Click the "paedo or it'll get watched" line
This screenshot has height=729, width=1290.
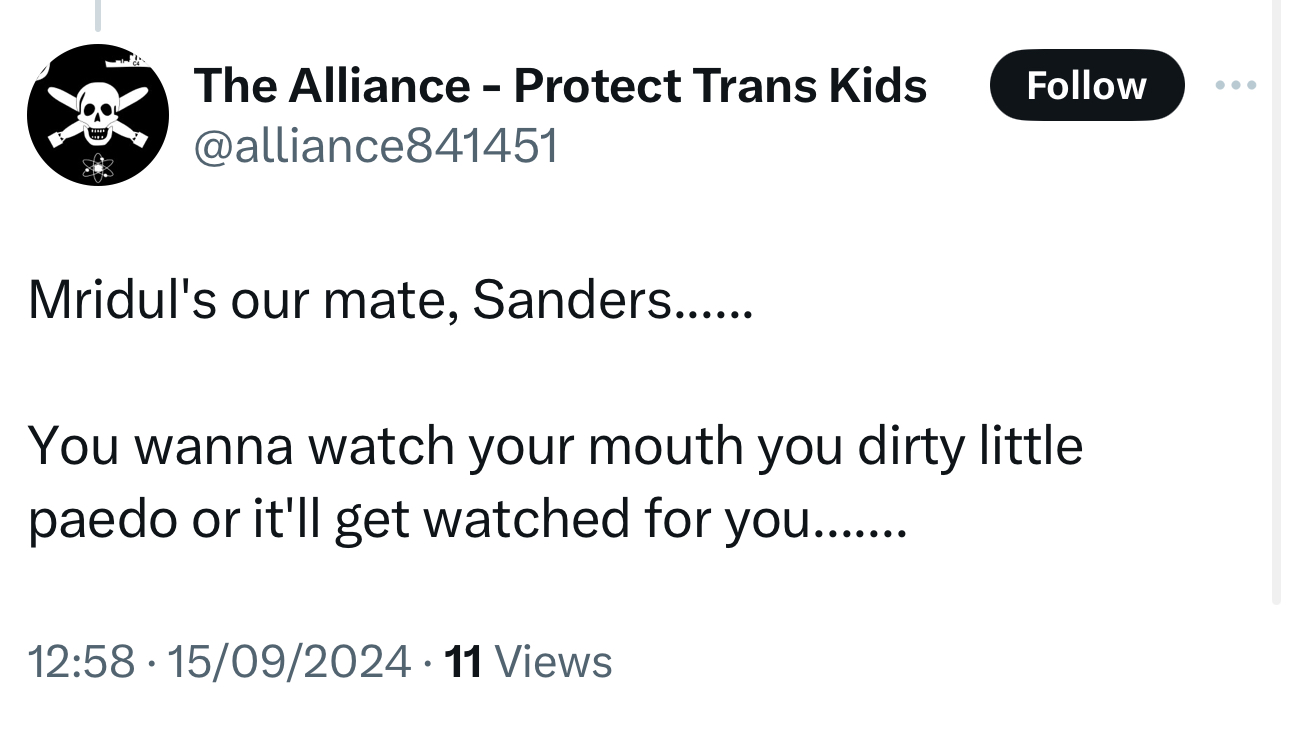coord(466,519)
